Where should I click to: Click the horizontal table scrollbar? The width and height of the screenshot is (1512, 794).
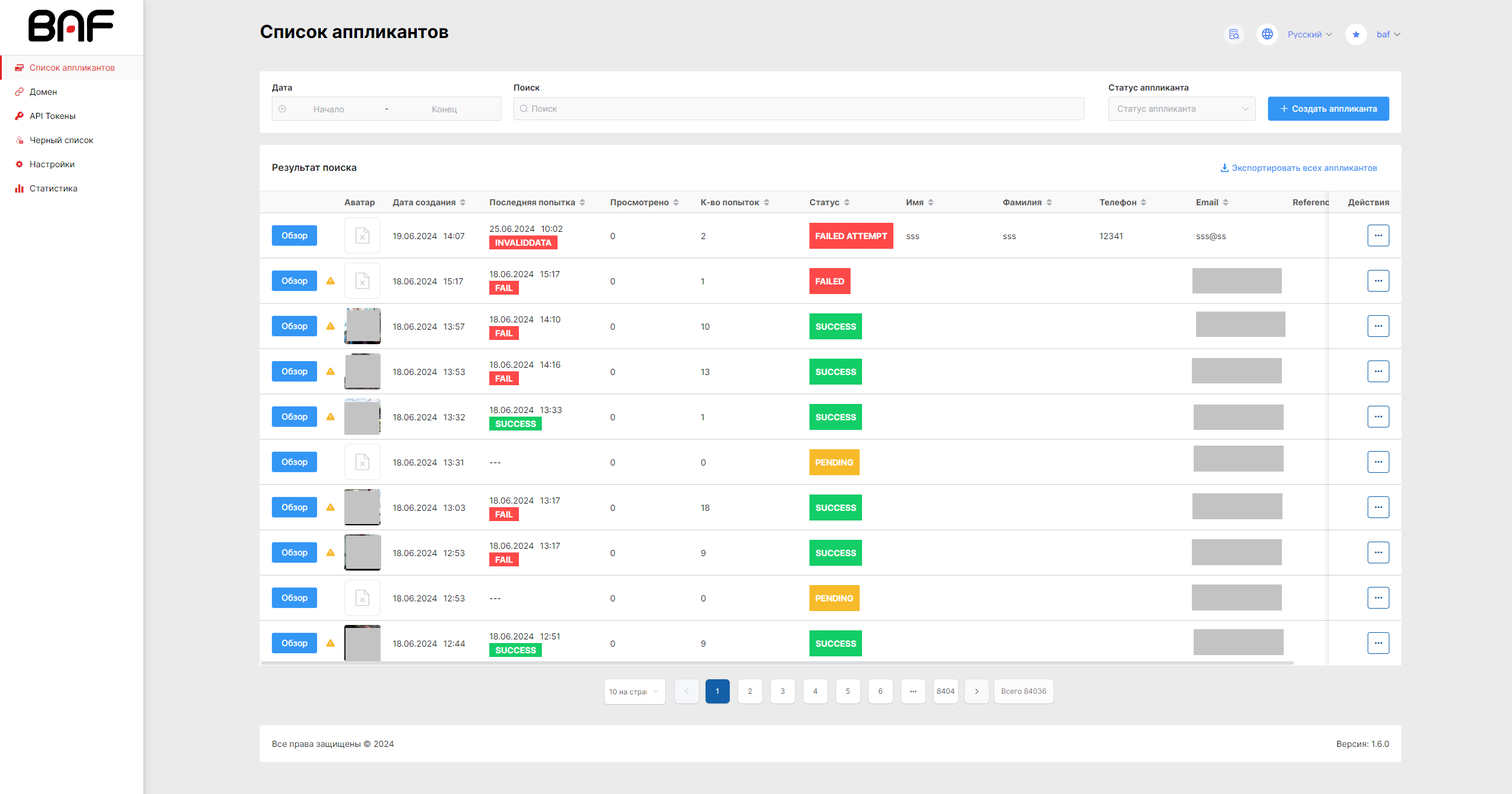(777, 663)
